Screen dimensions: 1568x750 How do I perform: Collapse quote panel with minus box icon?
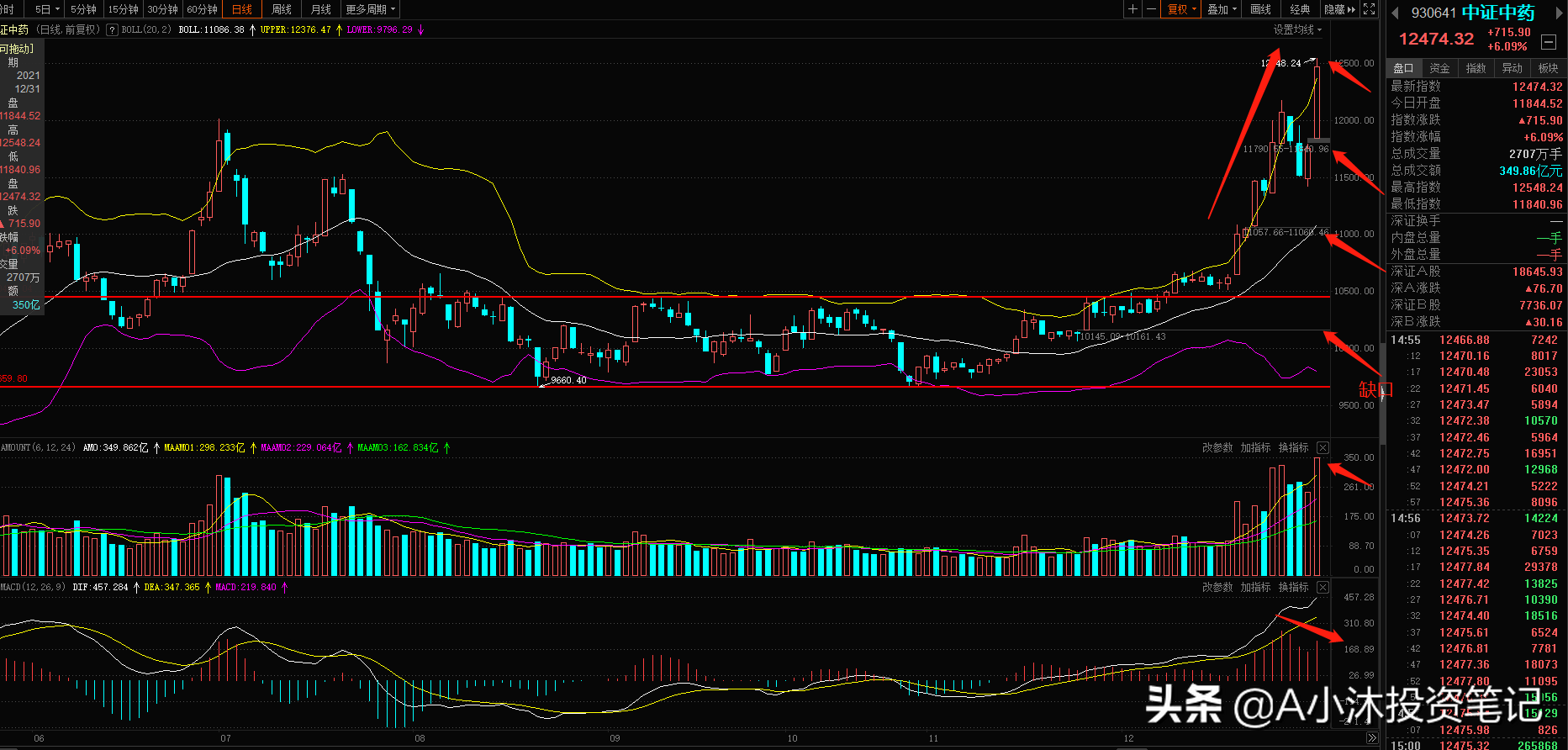coord(1549,42)
